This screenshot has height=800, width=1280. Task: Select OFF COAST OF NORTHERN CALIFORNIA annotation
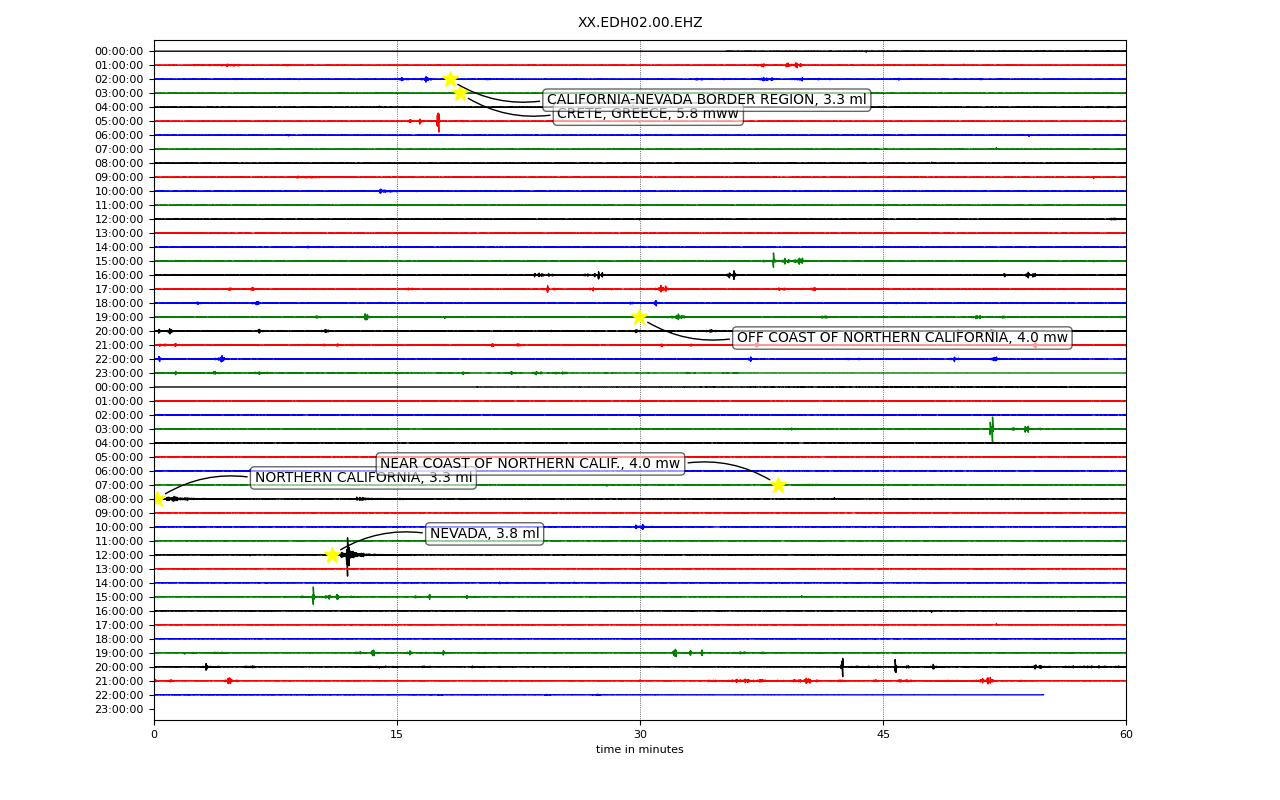click(x=902, y=338)
